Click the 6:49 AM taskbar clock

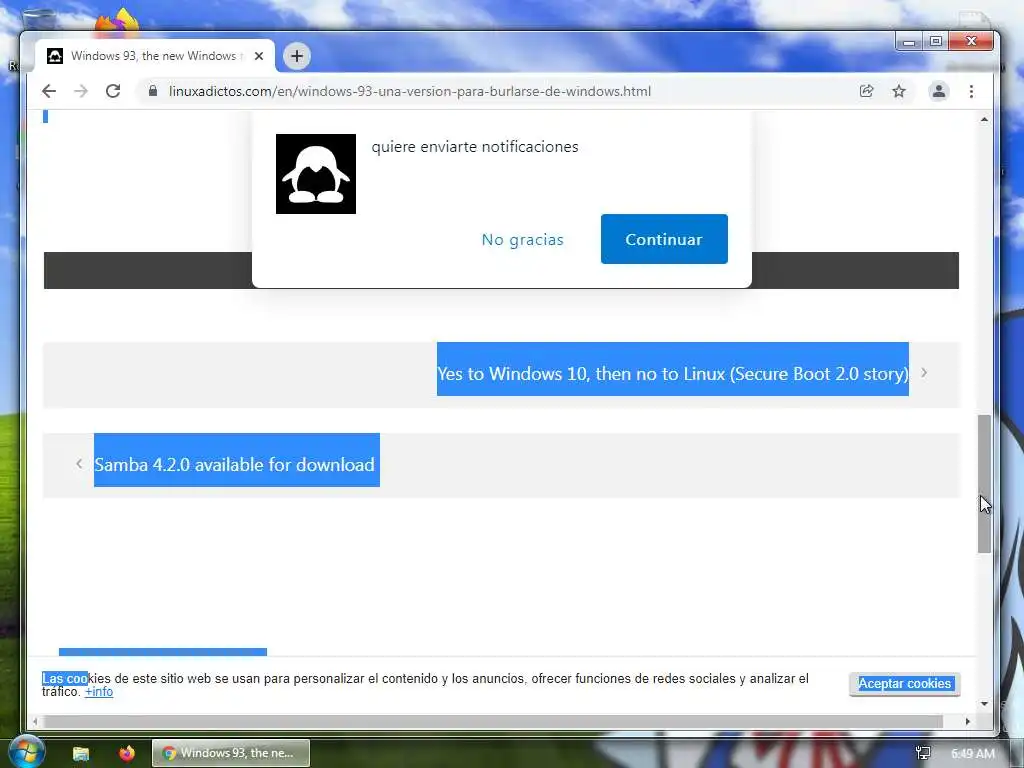pyautogui.click(x=973, y=753)
